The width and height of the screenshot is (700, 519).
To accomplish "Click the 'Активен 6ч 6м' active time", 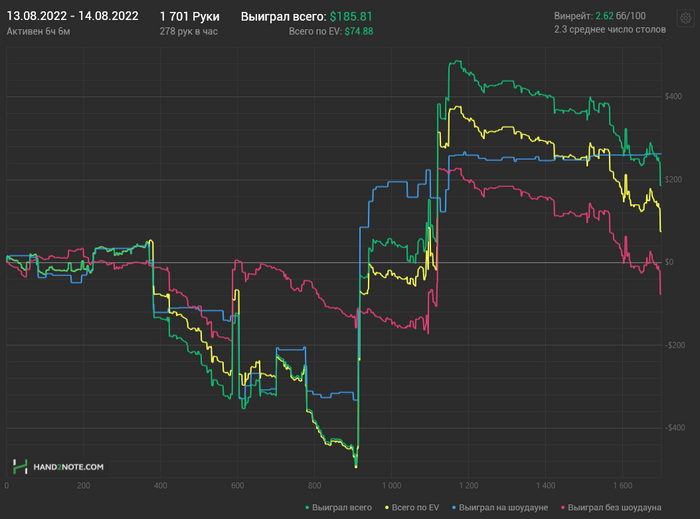I will [x=38, y=31].
